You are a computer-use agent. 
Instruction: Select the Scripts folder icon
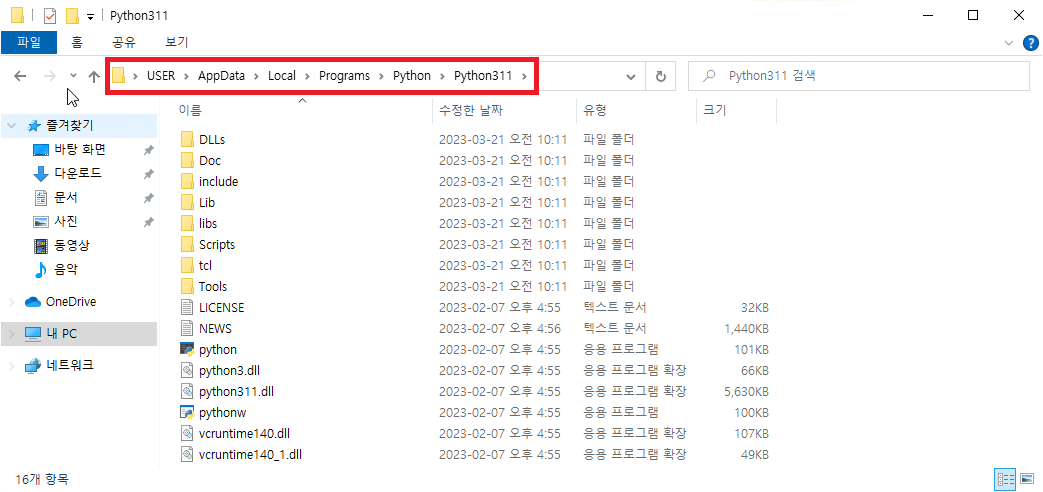coord(187,245)
